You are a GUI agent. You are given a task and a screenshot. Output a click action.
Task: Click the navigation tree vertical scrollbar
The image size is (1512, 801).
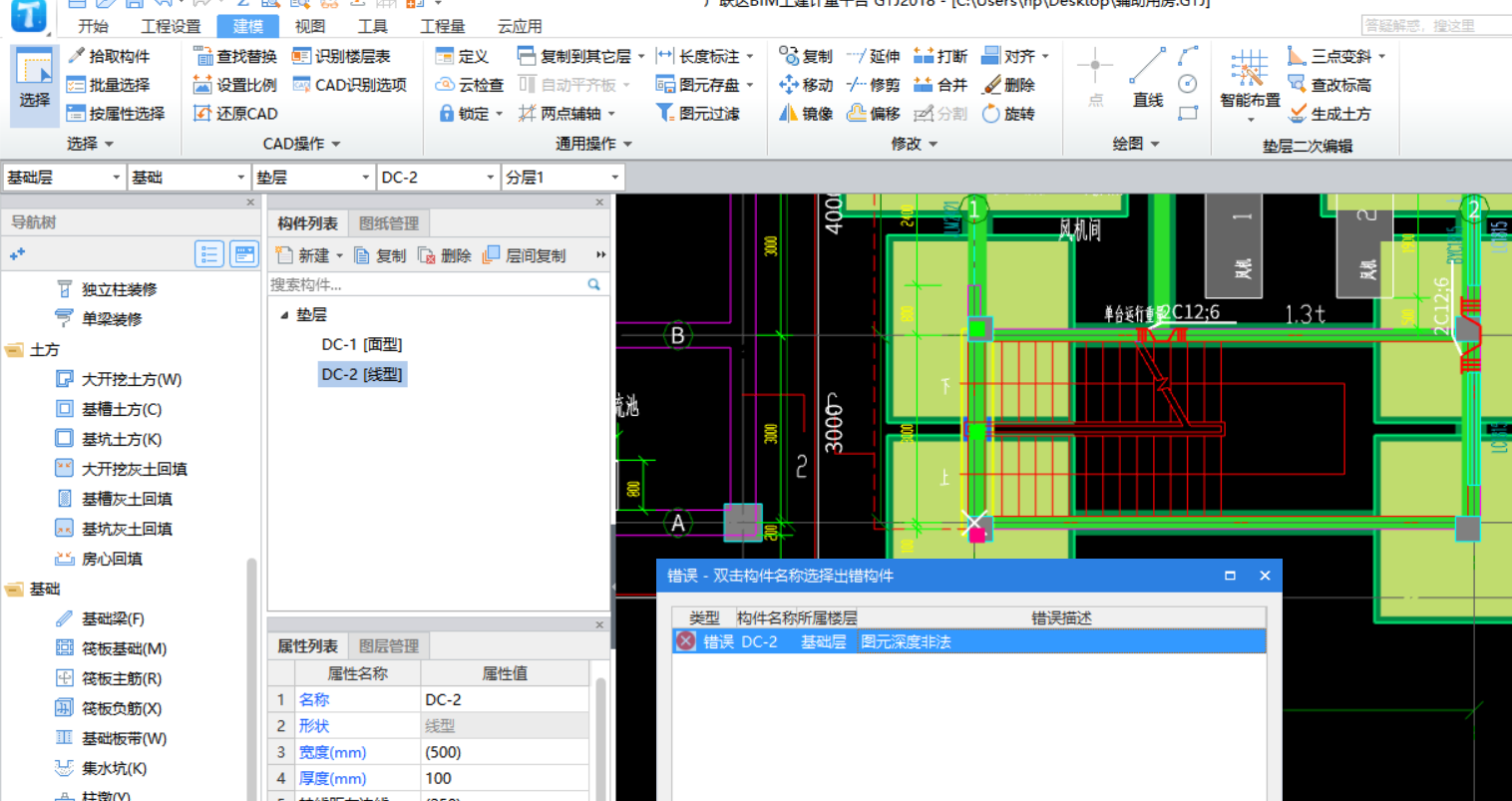click(x=251, y=678)
